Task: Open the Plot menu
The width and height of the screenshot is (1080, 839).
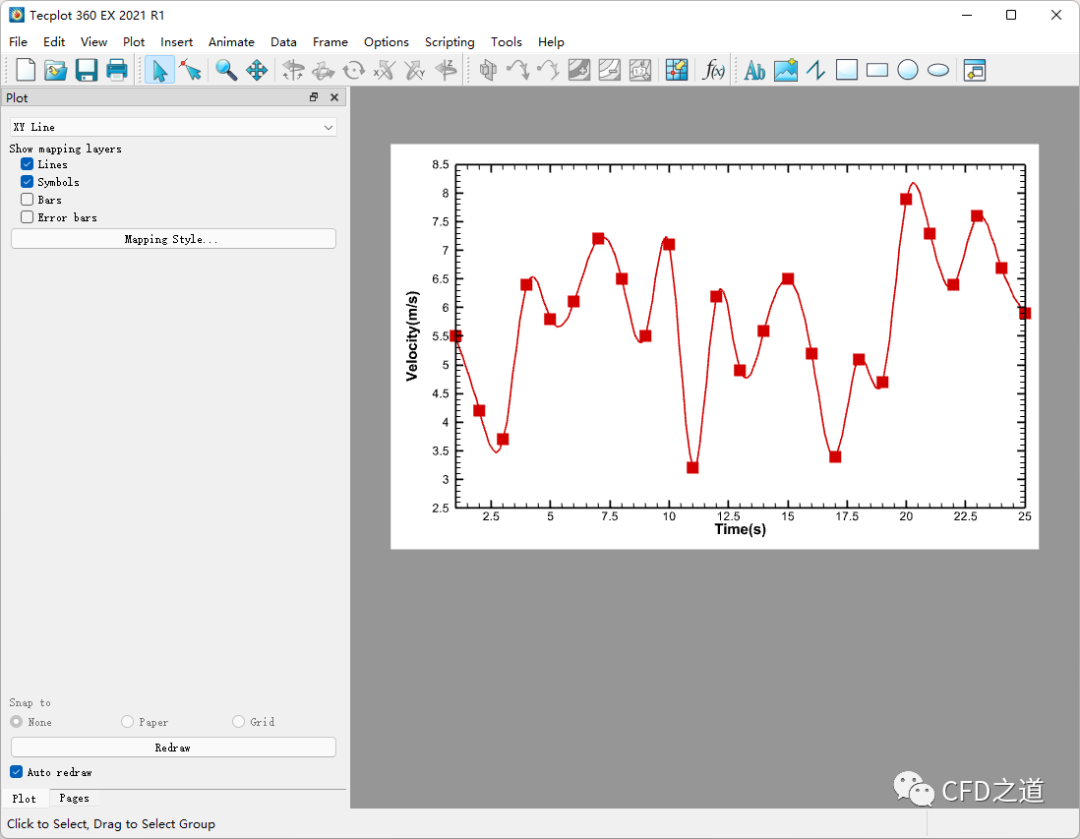Action: 133,42
